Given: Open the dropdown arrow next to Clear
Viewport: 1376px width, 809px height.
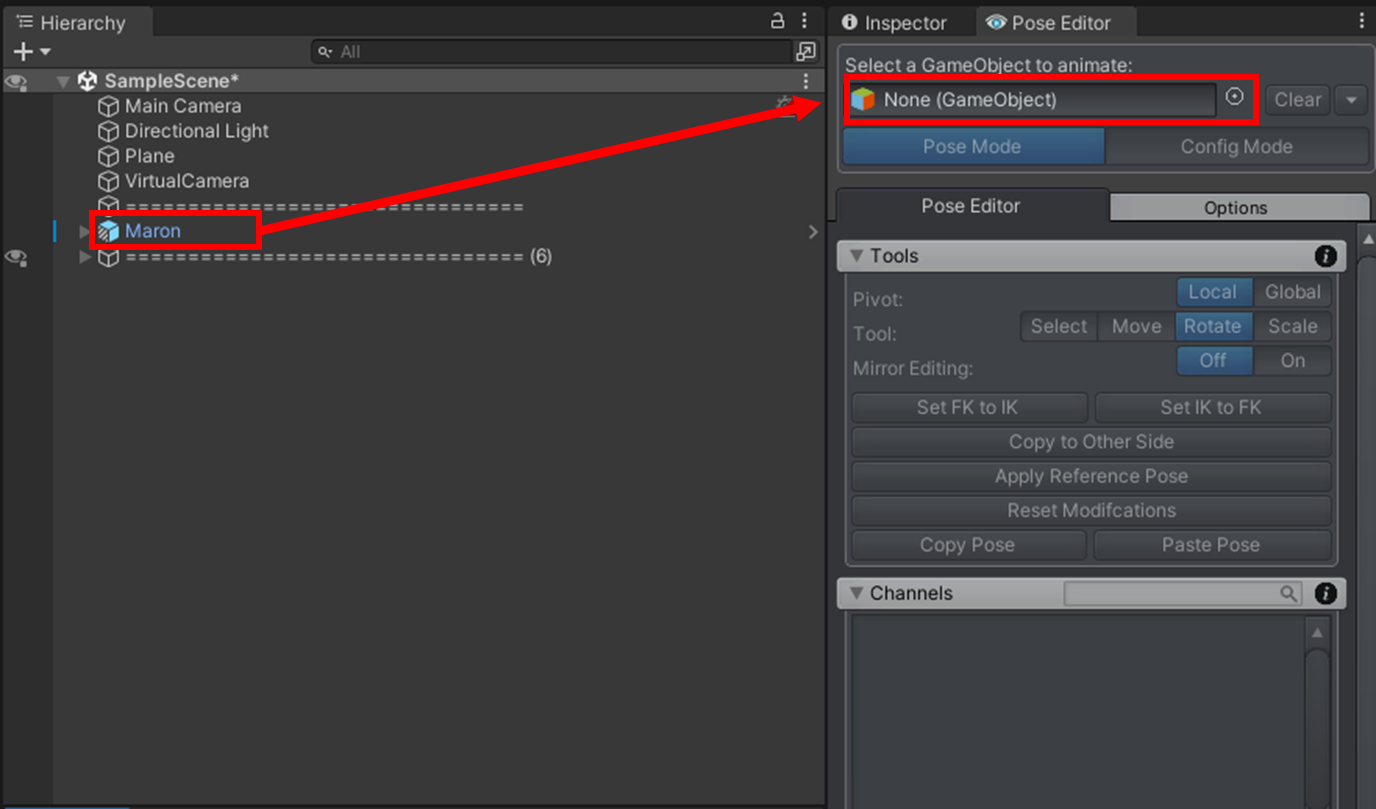Looking at the screenshot, I should tap(1351, 99).
